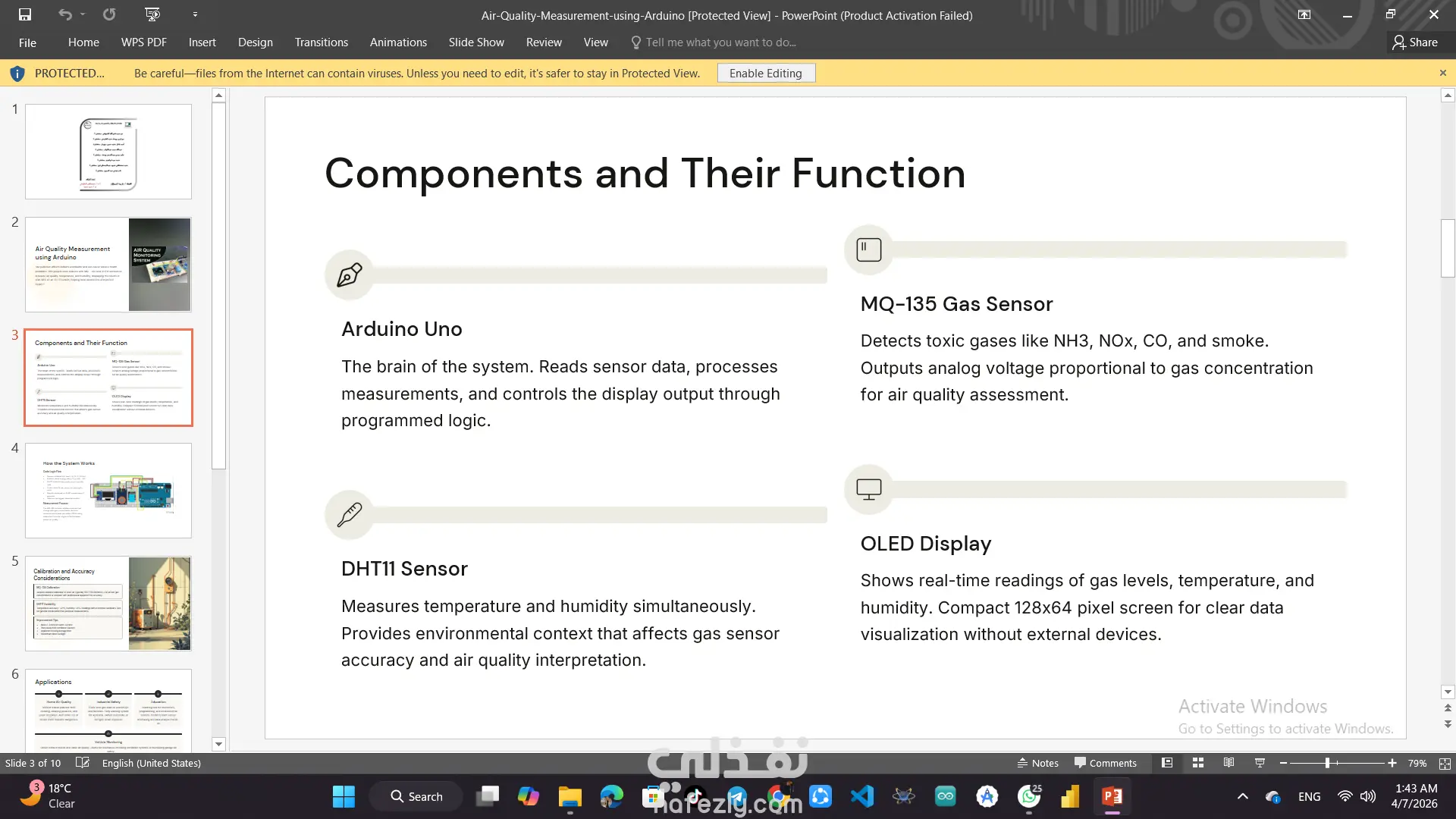Select slide 5 thumbnail Calibration and Accuracy
This screenshot has height=819, width=1456.
pos(108,604)
